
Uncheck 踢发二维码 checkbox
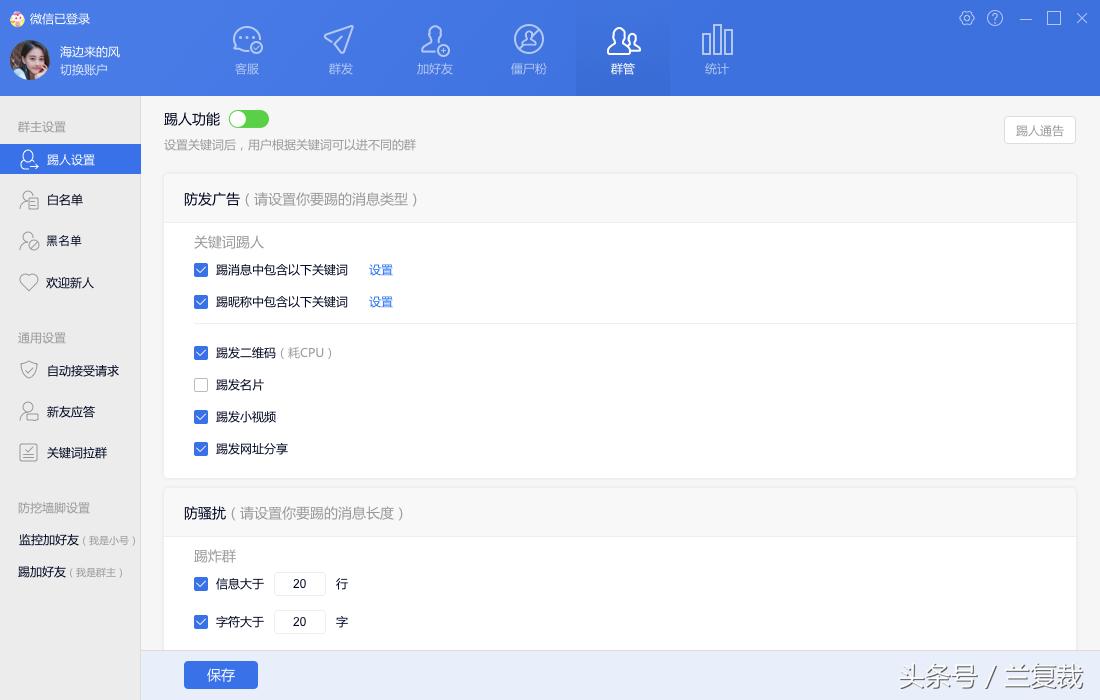point(201,352)
